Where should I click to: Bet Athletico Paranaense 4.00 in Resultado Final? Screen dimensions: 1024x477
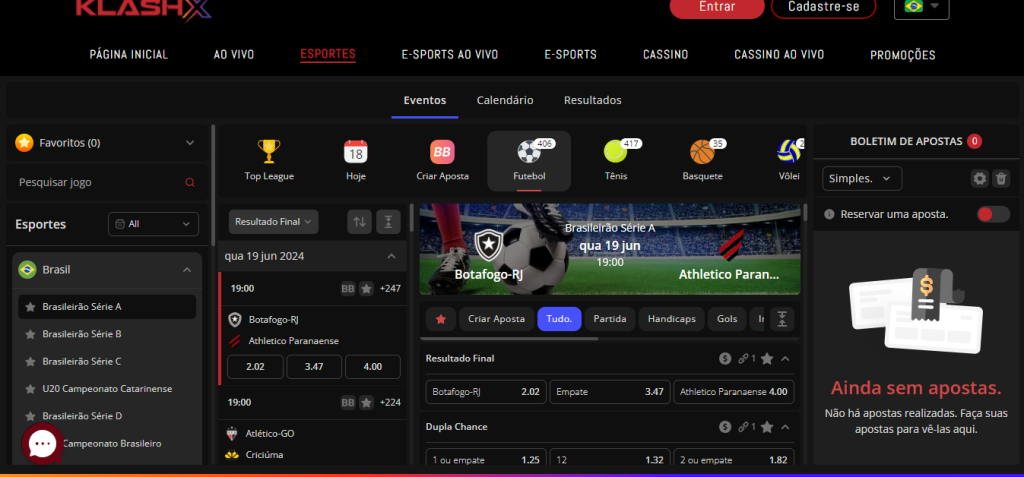734,392
